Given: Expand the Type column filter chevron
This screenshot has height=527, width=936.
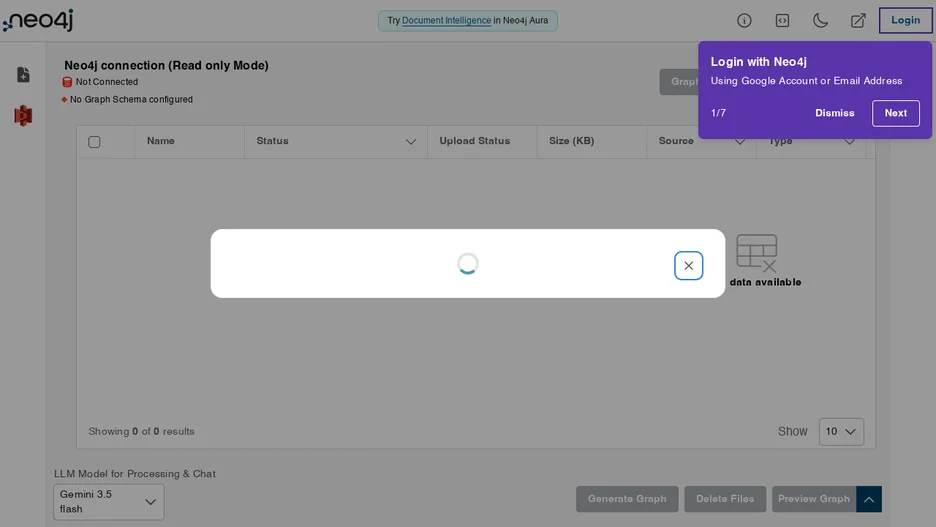Looking at the screenshot, I should coord(849,142).
